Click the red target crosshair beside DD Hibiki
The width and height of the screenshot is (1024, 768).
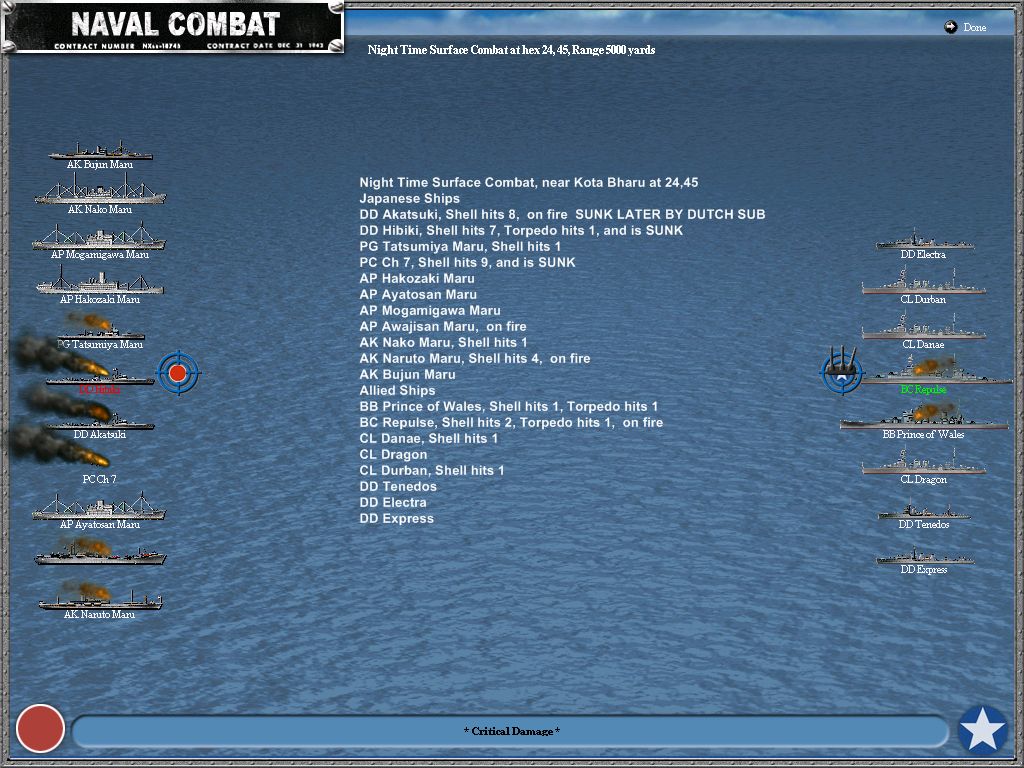click(x=178, y=373)
